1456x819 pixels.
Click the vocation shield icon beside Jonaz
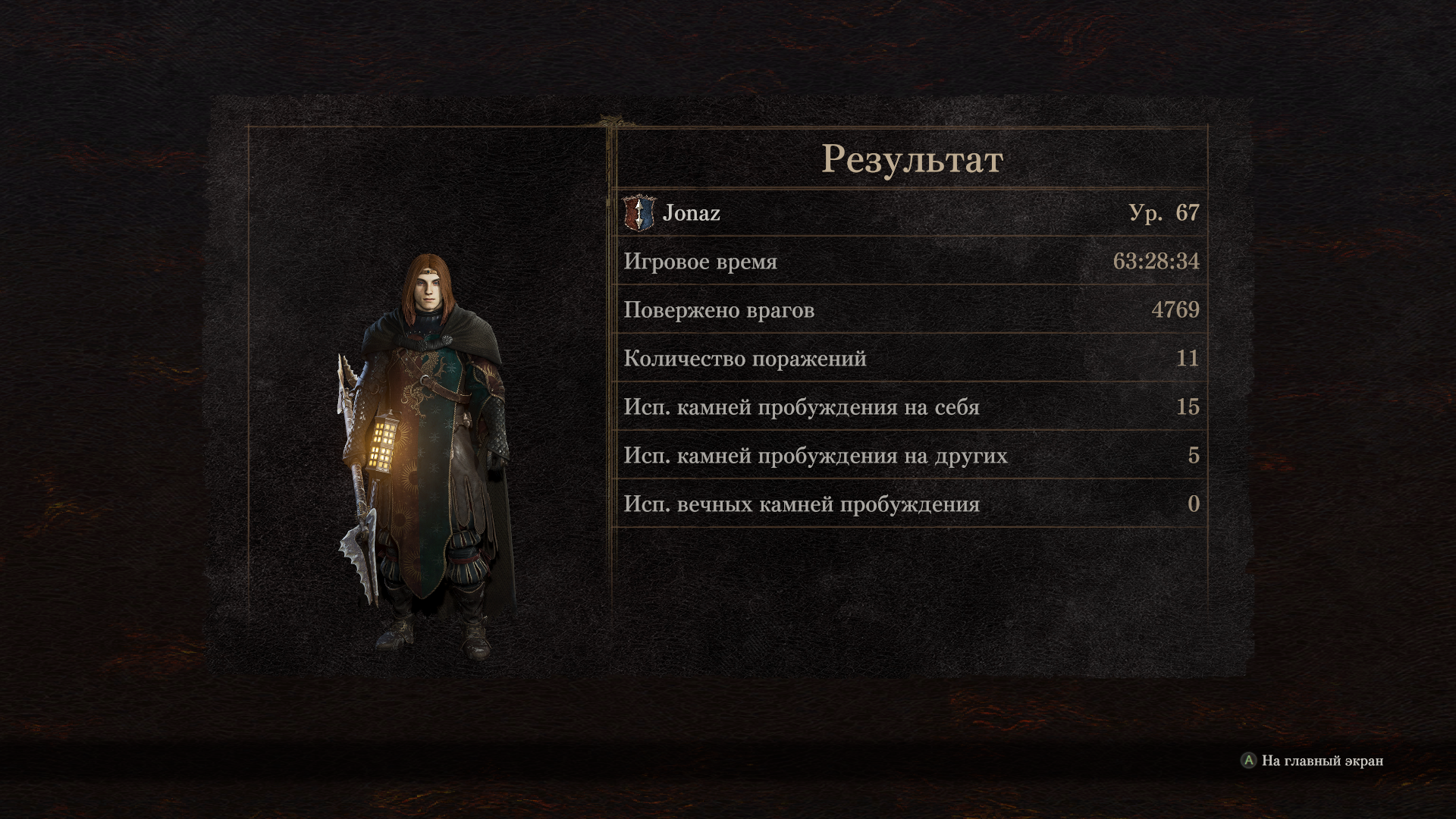[638, 213]
